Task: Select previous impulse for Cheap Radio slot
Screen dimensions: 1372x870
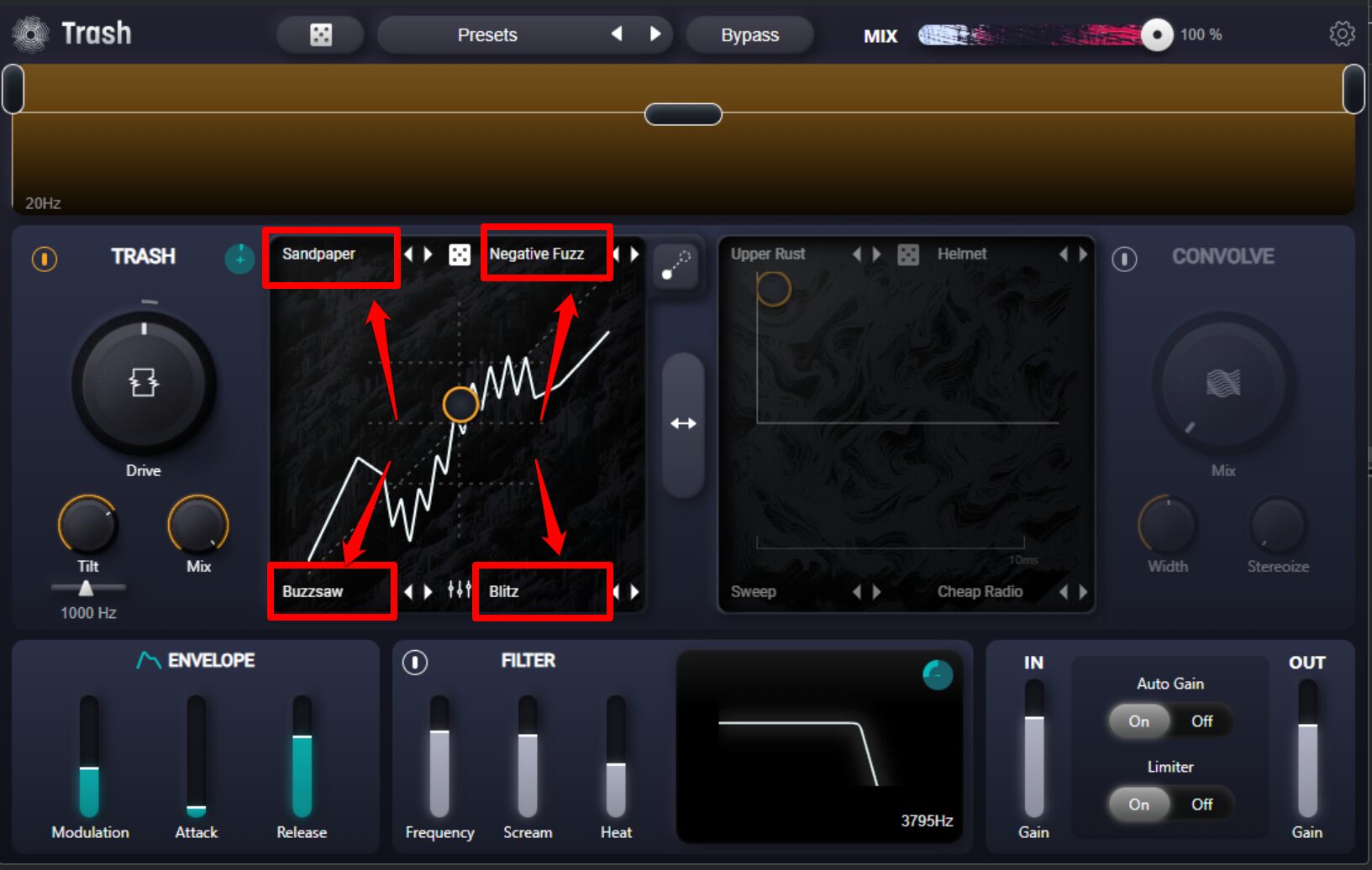Action: pyautogui.click(x=1064, y=591)
